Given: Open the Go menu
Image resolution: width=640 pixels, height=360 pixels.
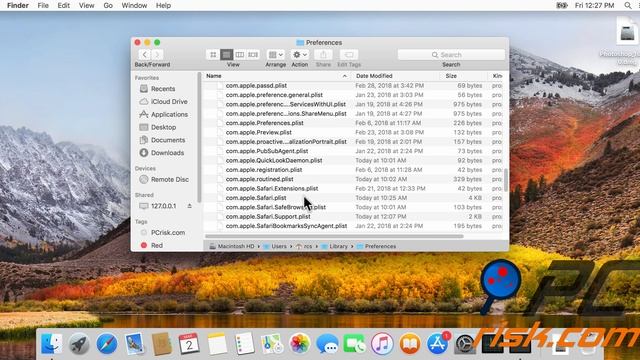Looking at the screenshot, I should coord(108,5).
